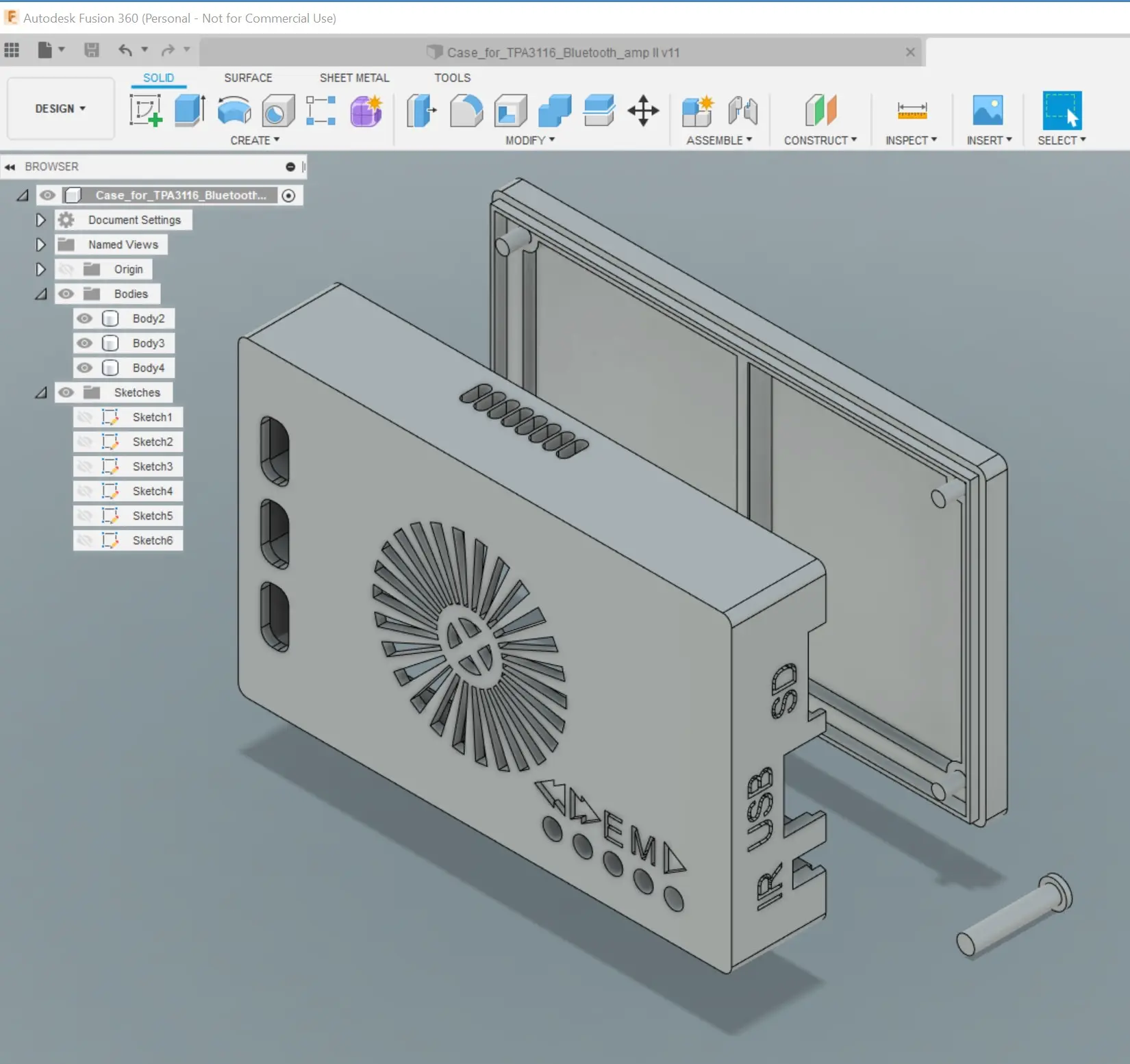
Task: Select the Rectangular Pattern tool
Action: [x=321, y=110]
